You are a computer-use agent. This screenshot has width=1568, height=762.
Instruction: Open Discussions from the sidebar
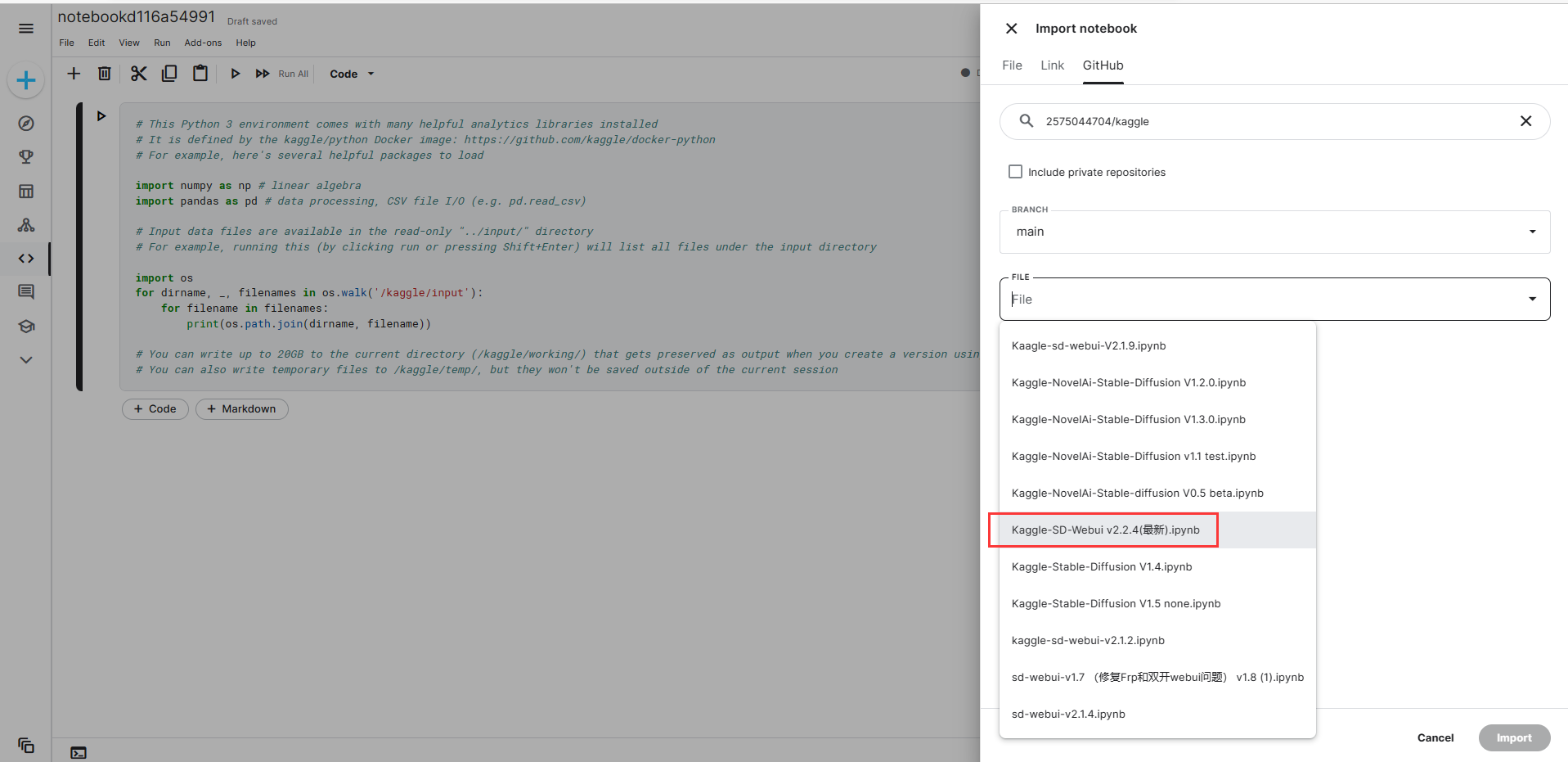(x=26, y=292)
